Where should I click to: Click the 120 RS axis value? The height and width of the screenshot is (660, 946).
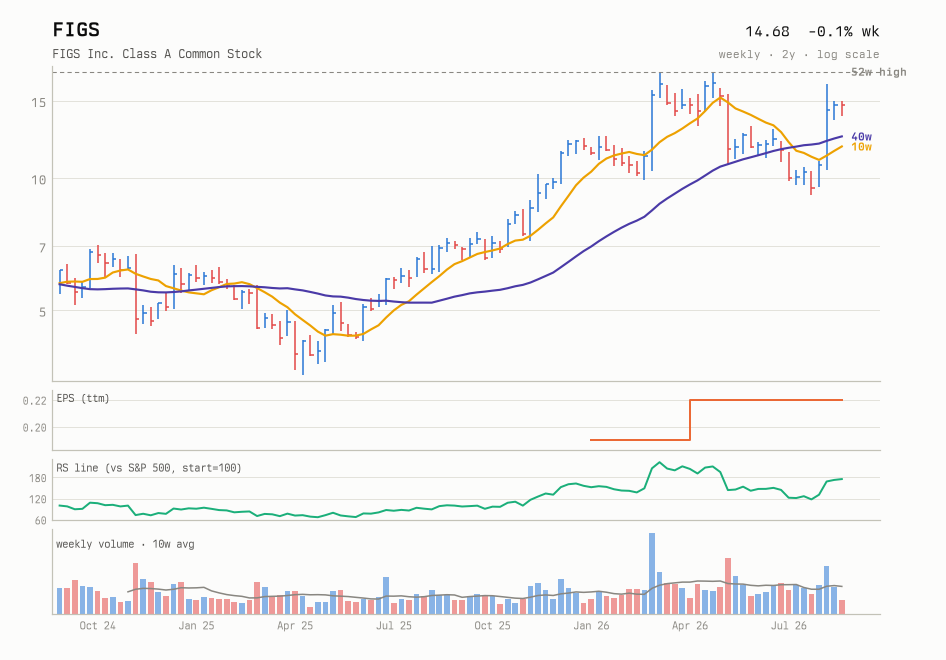point(37,500)
